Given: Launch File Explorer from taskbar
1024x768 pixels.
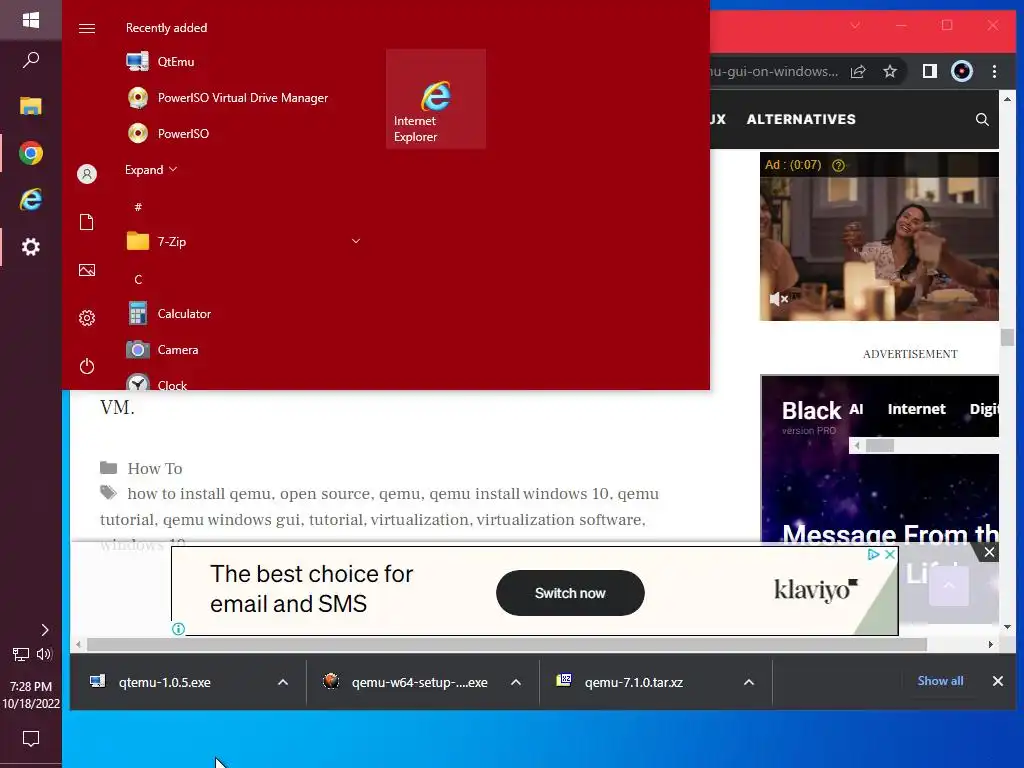Looking at the screenshot, I should pyautogui.click(x=31, y=106).
